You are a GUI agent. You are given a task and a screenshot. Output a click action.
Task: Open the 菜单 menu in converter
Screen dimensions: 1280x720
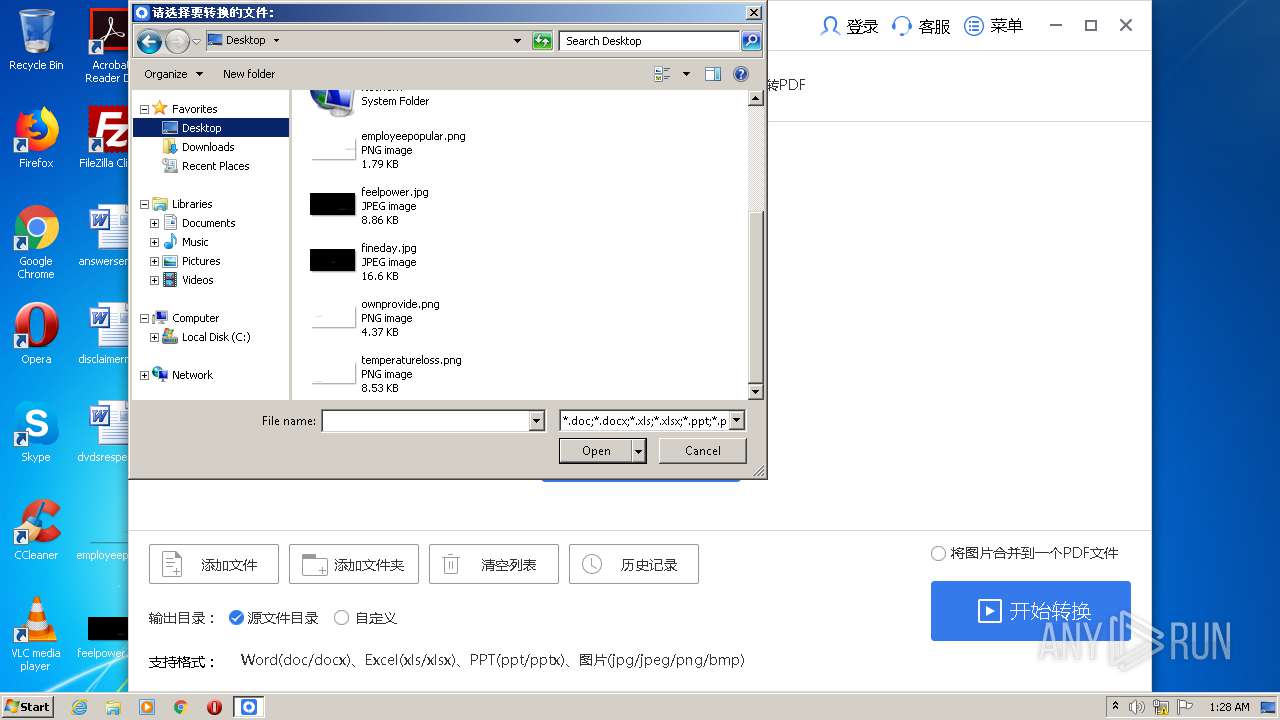(993, 26)
